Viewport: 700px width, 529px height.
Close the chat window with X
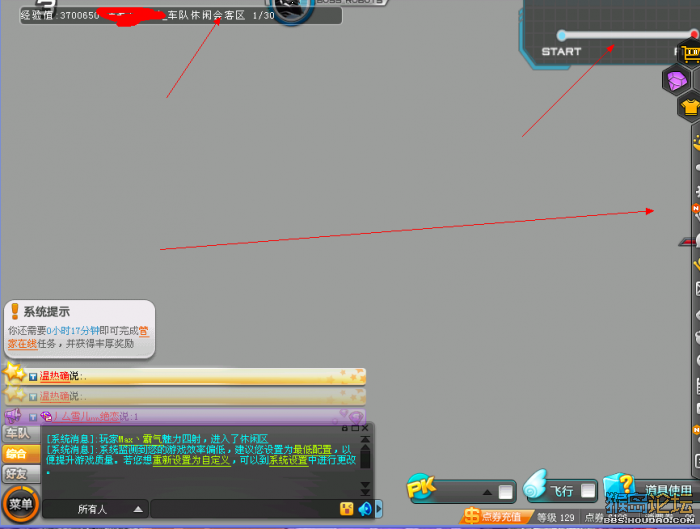point(365,428)
